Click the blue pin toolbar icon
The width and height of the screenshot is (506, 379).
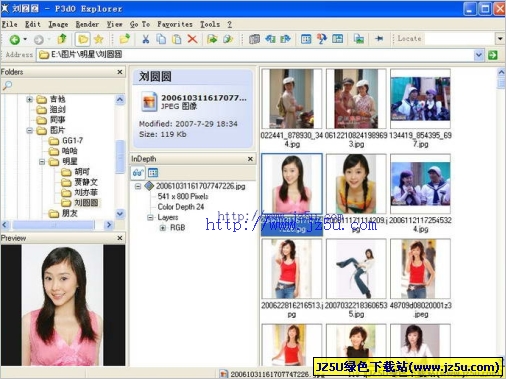(x=379, y=39)
